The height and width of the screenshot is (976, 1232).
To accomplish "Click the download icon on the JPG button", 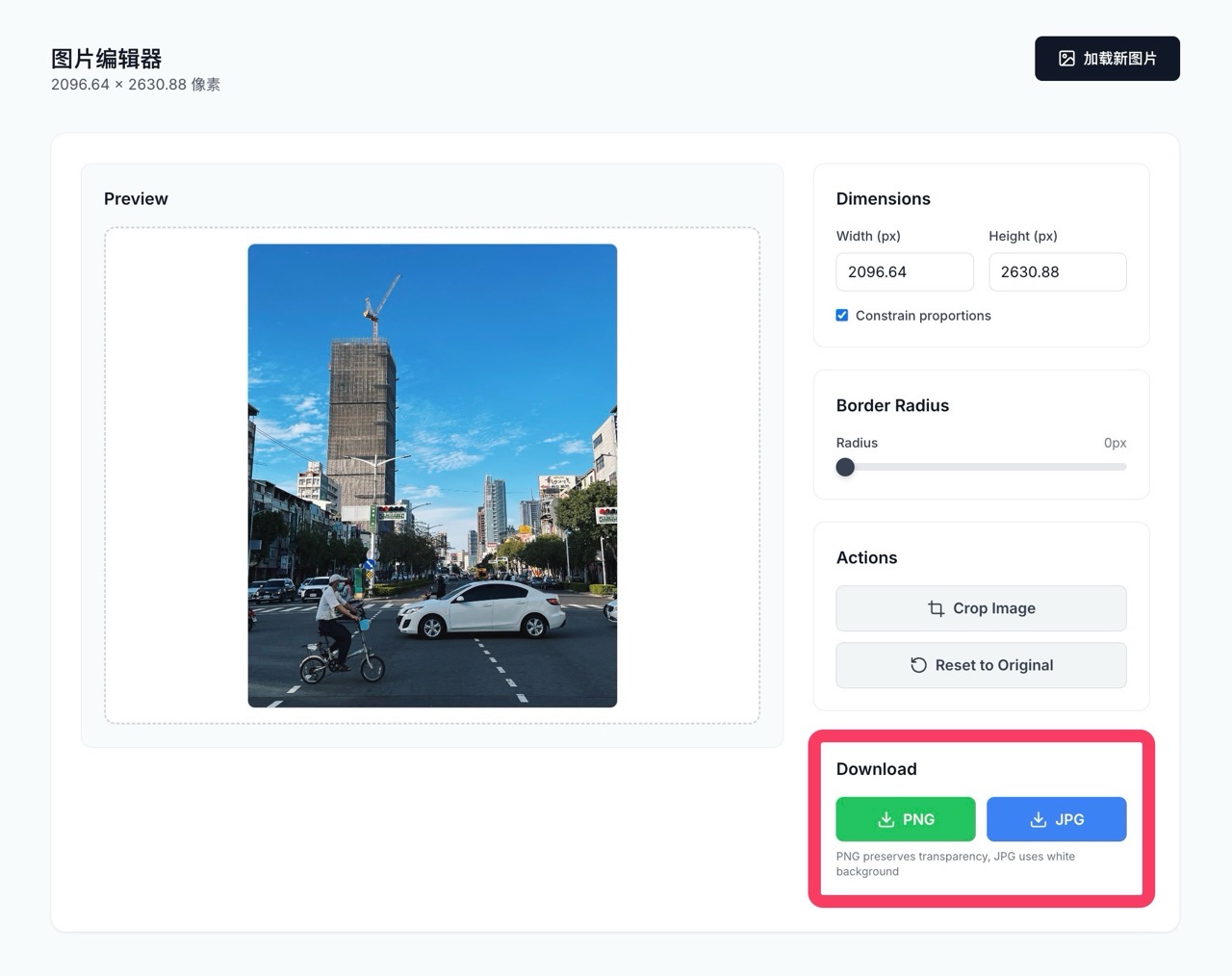I will point(1039,819).
